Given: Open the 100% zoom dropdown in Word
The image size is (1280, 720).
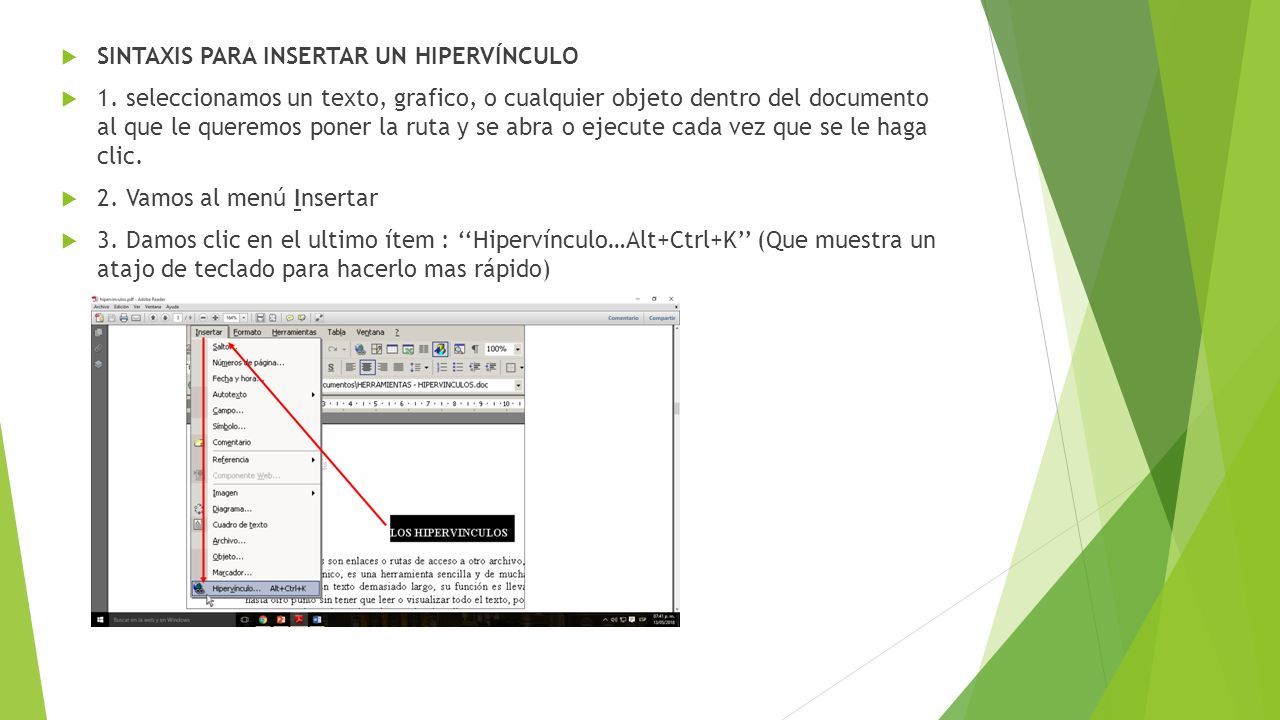Looking at the screenshot, I should coord(518,349).
